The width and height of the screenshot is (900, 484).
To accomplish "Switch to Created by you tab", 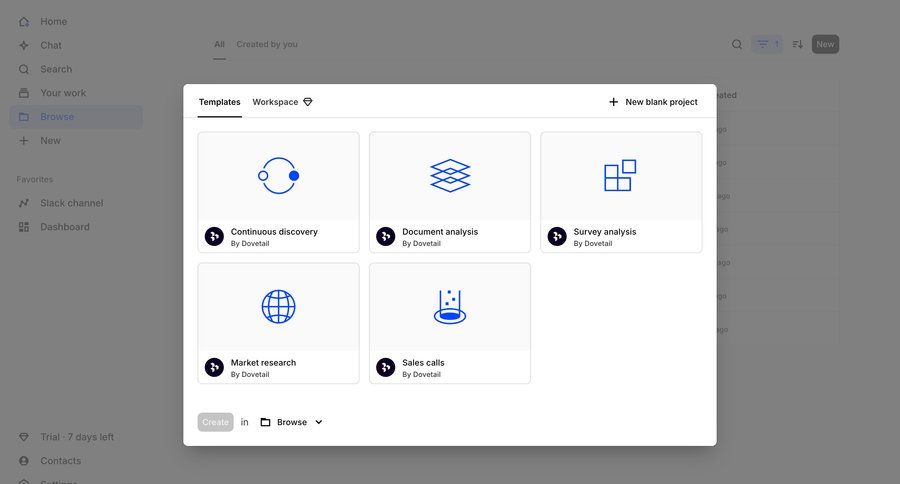I will (x=267, y=44).
